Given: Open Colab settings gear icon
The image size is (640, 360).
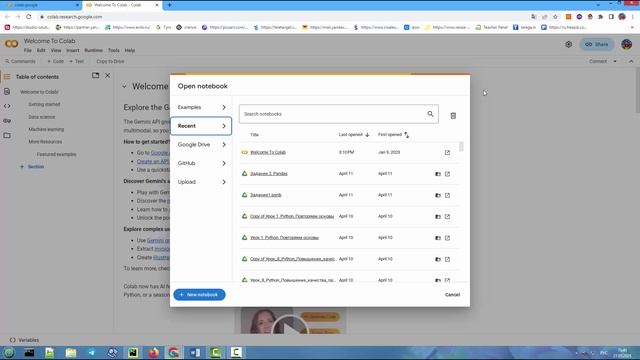Looking at the screenshot, I should click(569, 44).
